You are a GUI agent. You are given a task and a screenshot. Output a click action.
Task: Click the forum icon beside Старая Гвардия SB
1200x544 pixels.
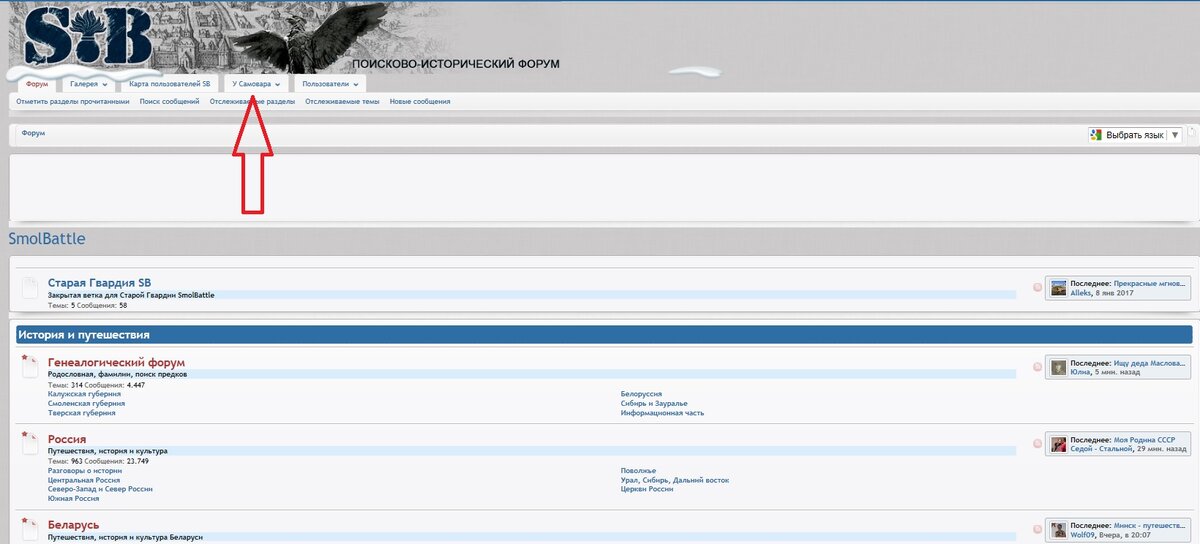[29, 289]
